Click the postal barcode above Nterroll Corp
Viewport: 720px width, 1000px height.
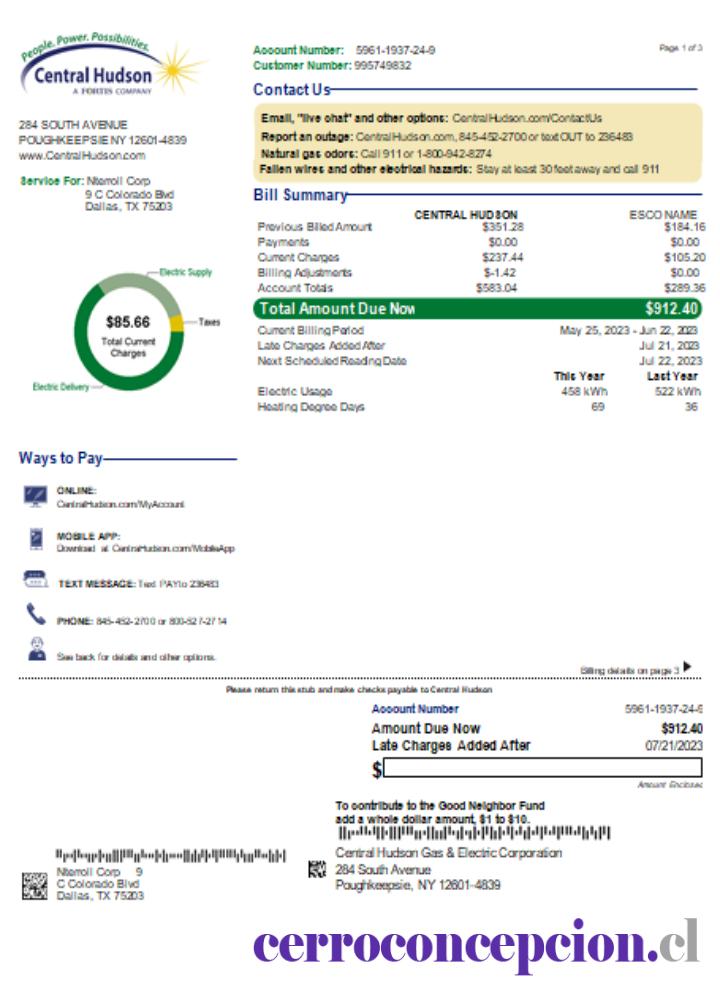[170, 855]
